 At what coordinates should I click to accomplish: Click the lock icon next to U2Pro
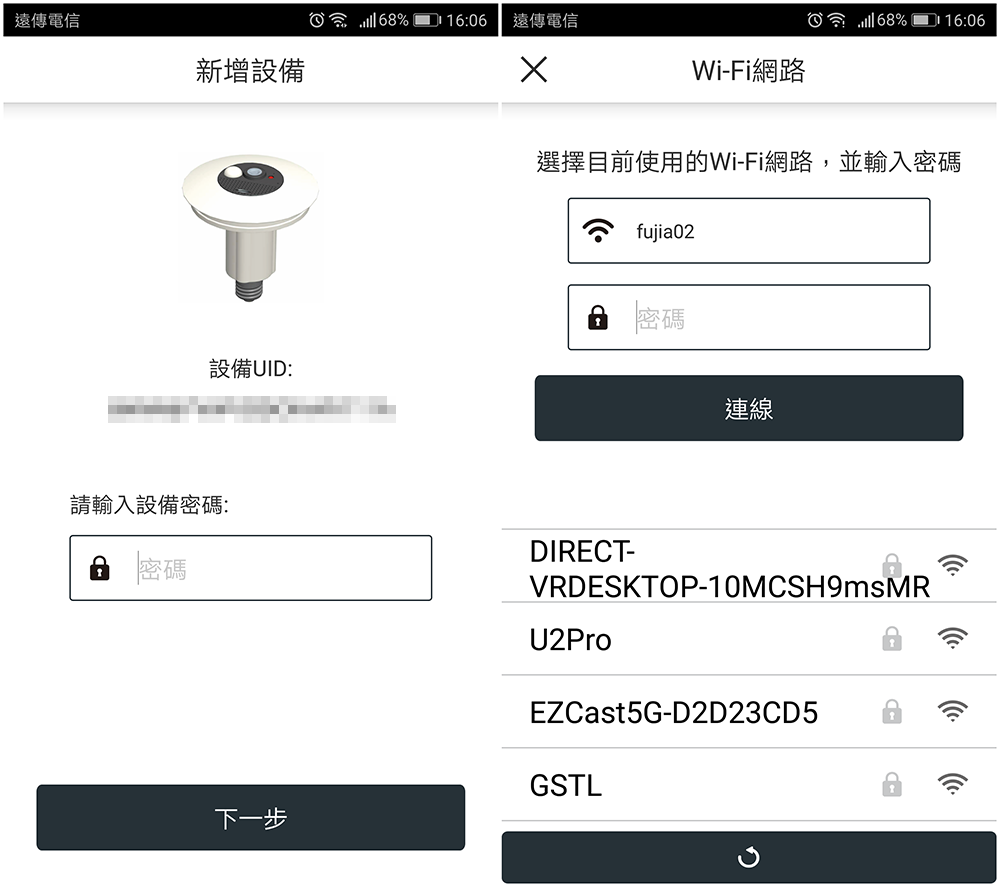[892, 638]
